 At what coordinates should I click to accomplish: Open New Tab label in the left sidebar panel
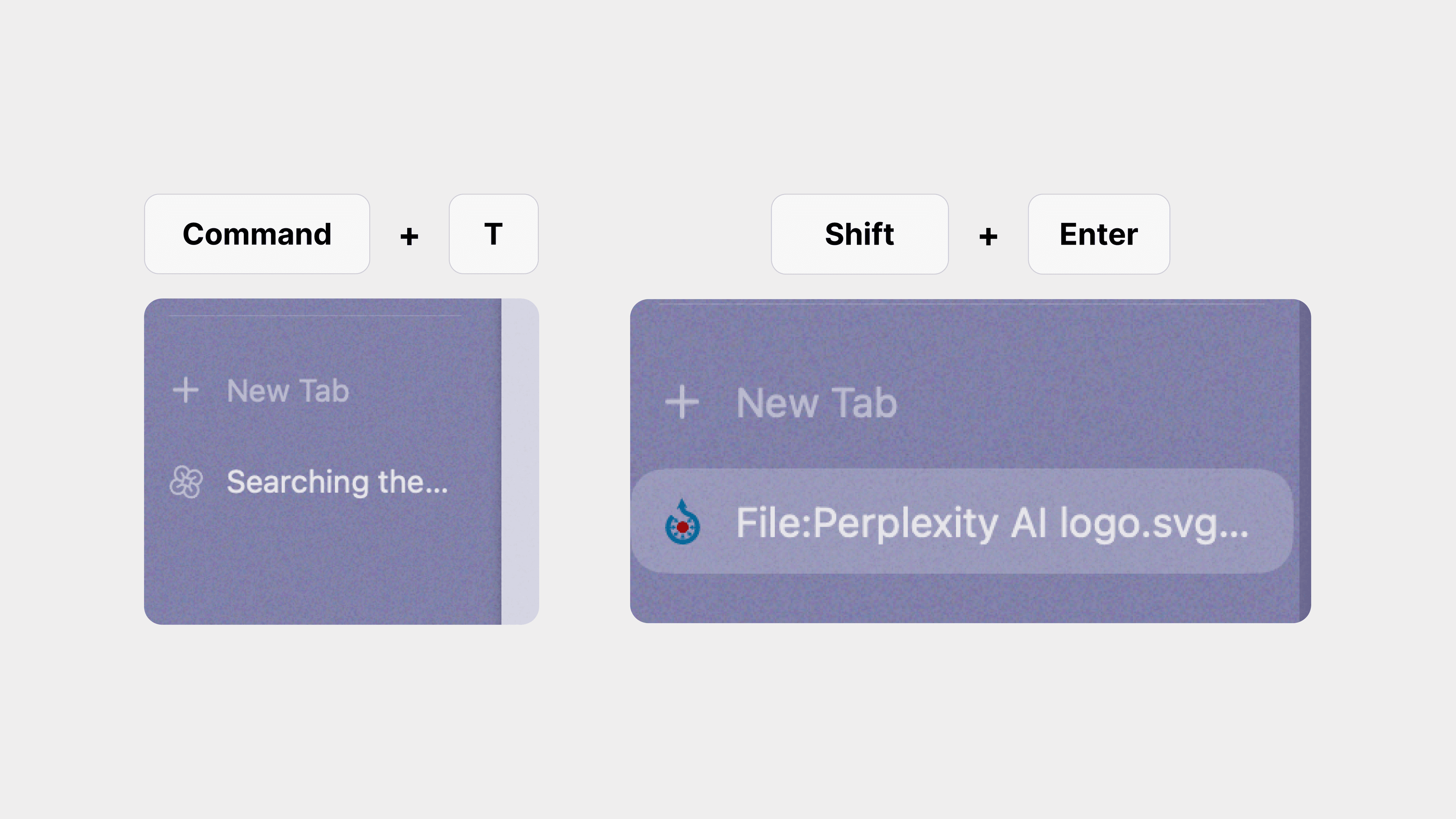288,391
